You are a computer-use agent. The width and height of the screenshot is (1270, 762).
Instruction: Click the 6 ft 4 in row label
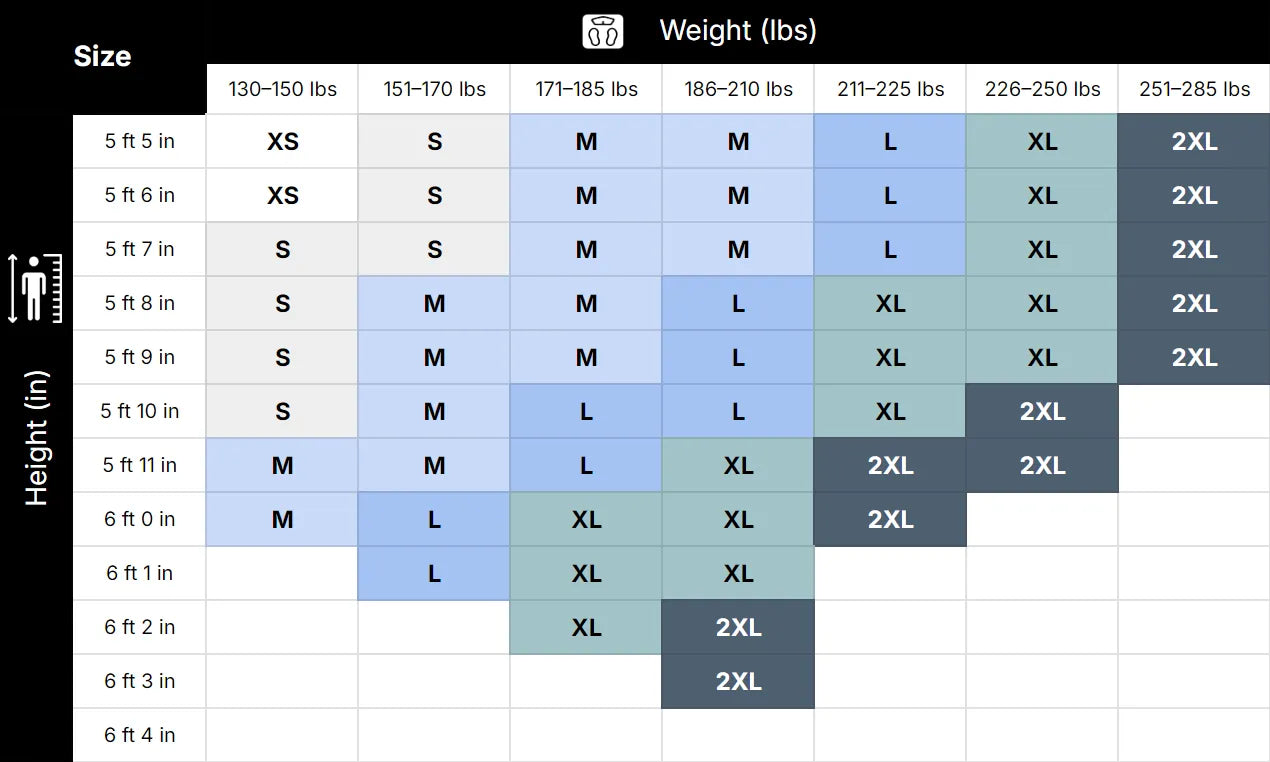140,735
